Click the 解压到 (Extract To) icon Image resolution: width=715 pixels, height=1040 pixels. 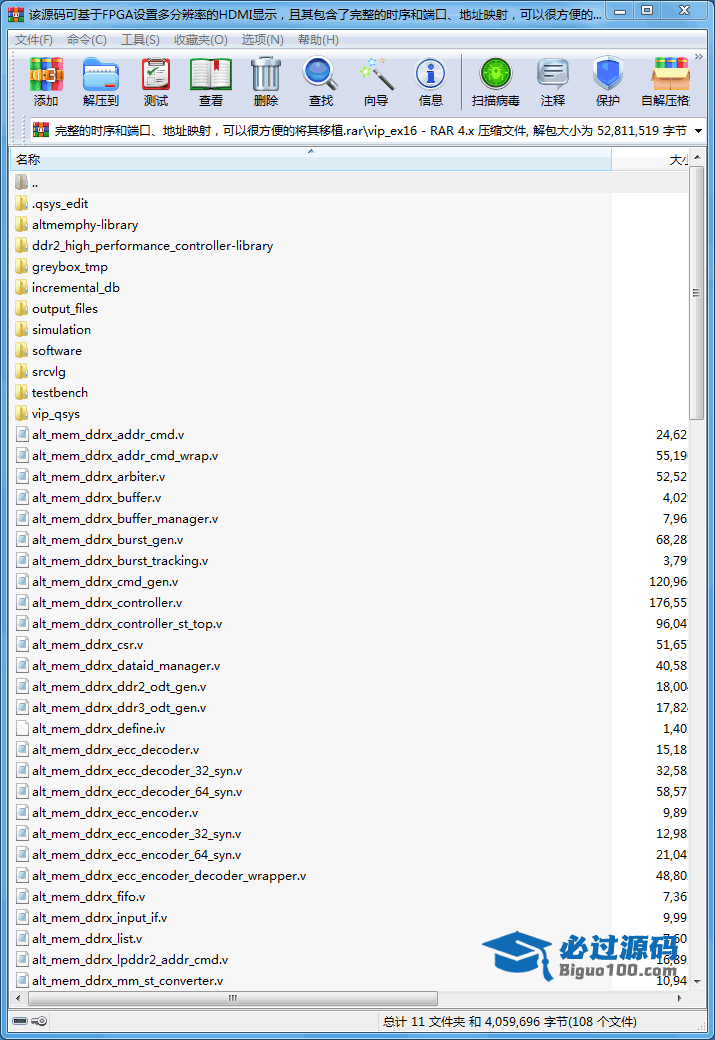[100, 82]
